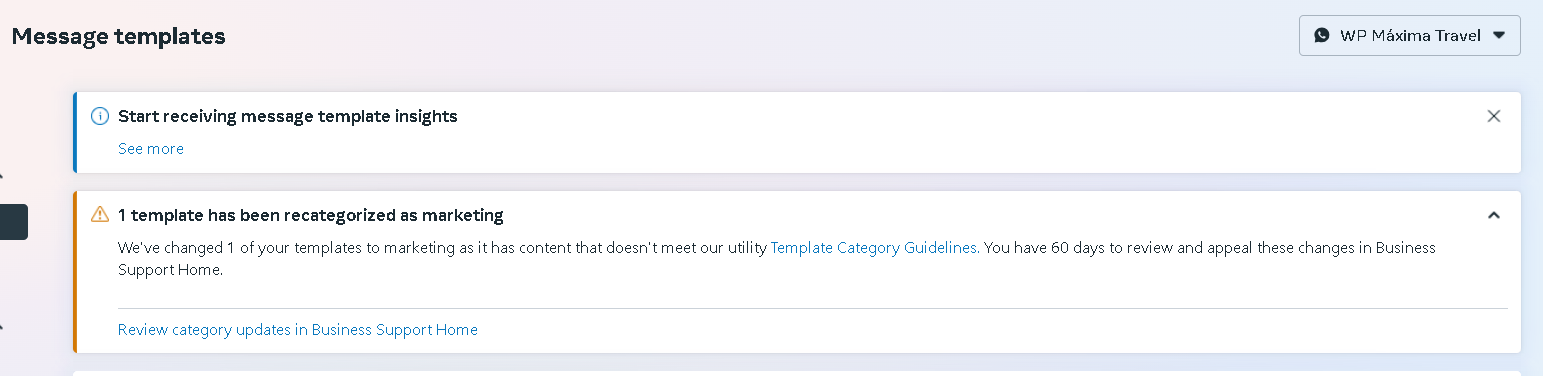Open the See more link
Screen dimensions: 1543x376
click(x=151, y=148)
